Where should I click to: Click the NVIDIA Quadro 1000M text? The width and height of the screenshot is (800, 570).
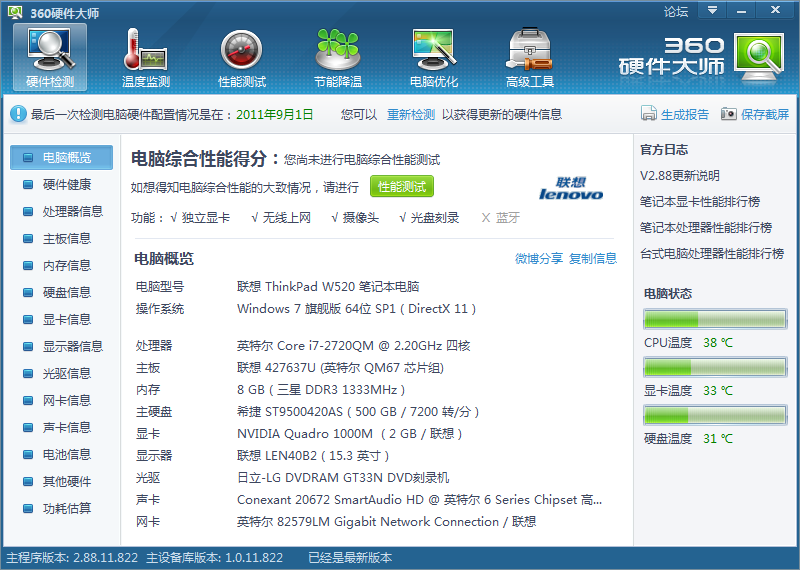(x=349, y=434)
